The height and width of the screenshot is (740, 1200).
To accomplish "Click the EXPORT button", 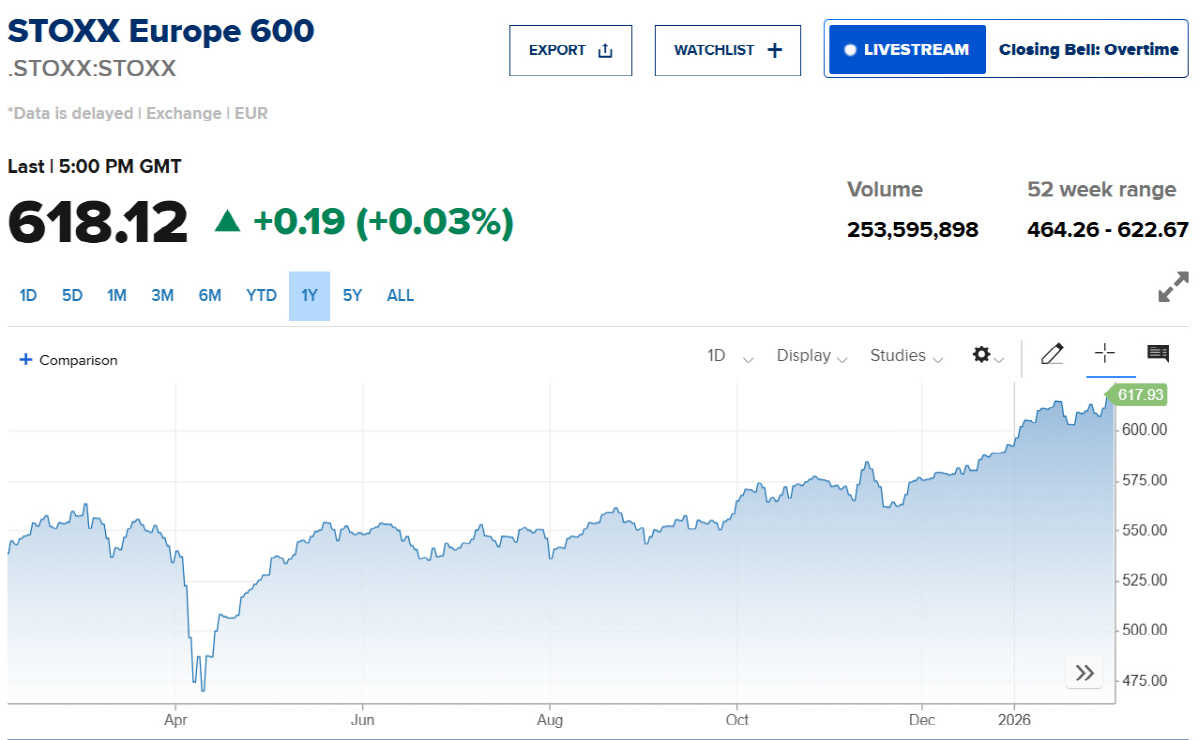I will (x=570, y=48).
